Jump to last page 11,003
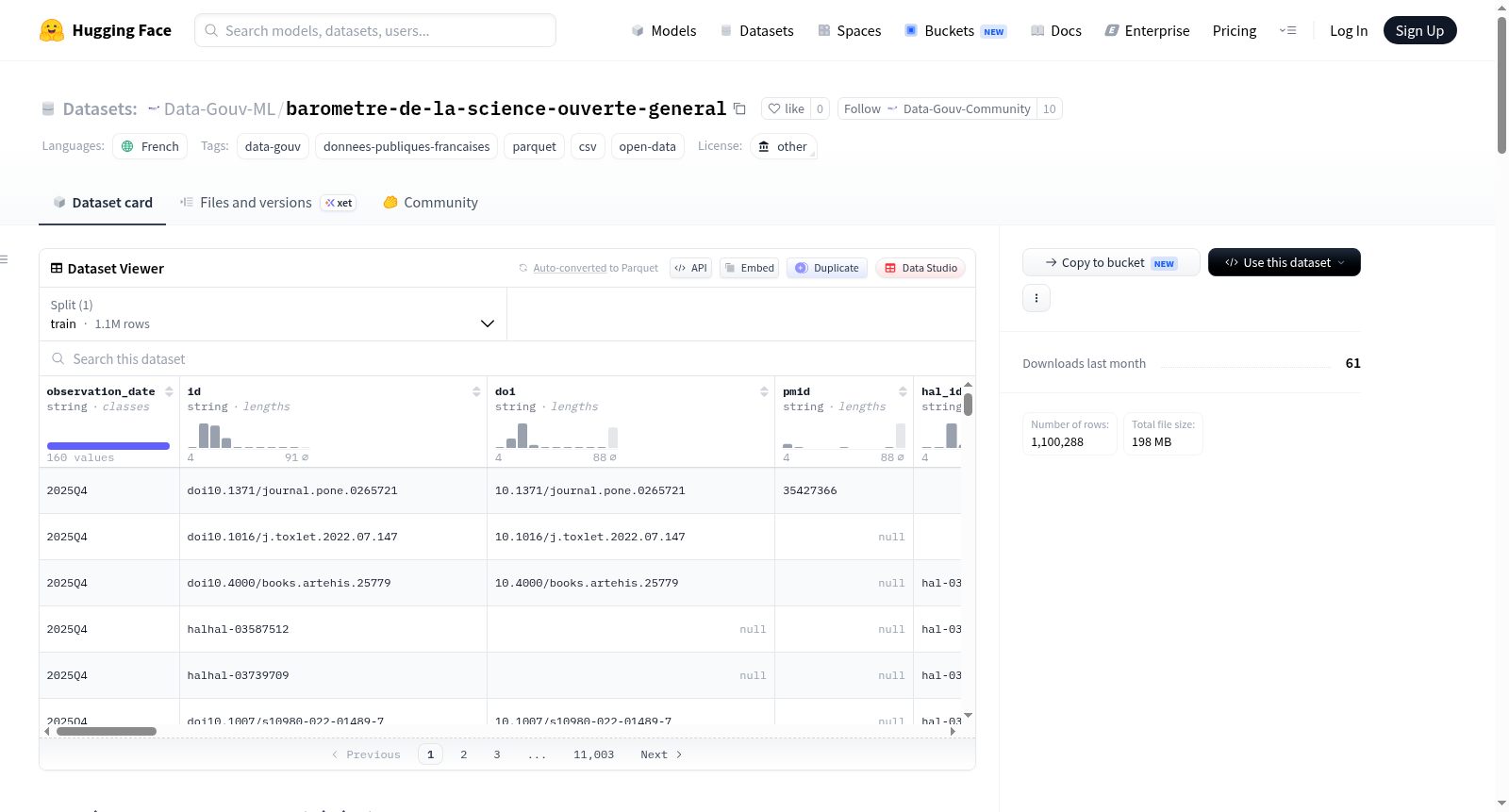 [x=593, y=754]
